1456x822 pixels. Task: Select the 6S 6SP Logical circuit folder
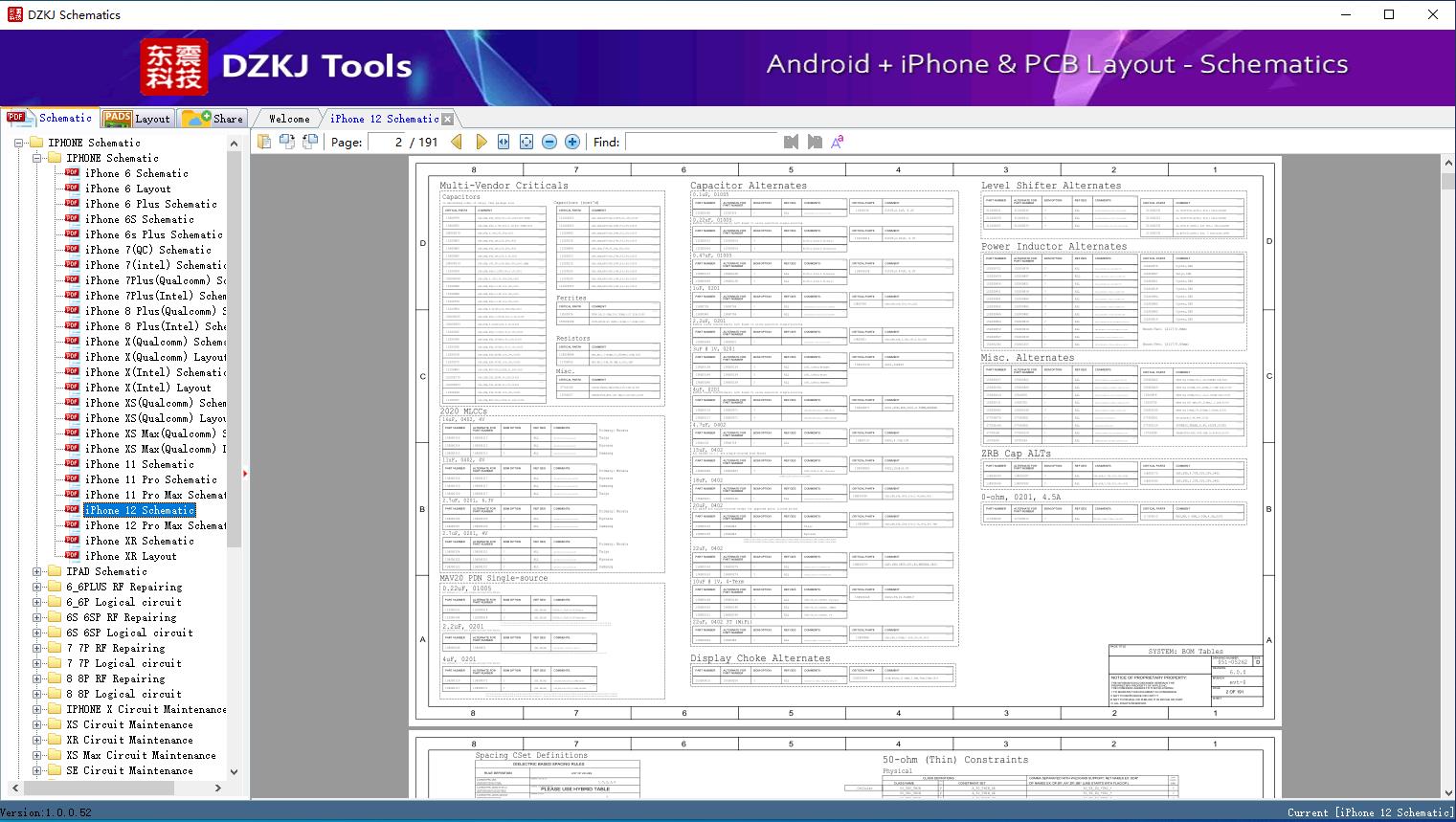pos(129,633)
